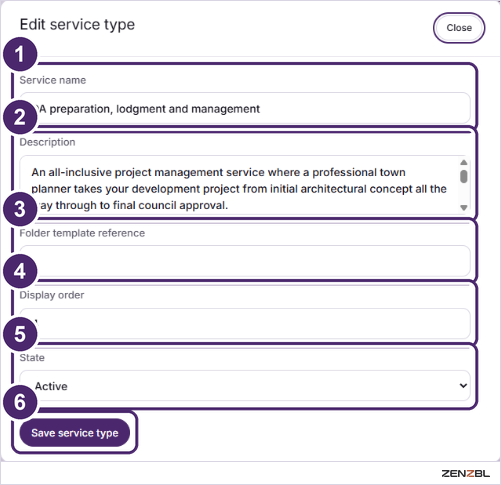Open the State dropdown showing Active
The width and height of the screenshot is (501, 485).
[x=245, y=386]
